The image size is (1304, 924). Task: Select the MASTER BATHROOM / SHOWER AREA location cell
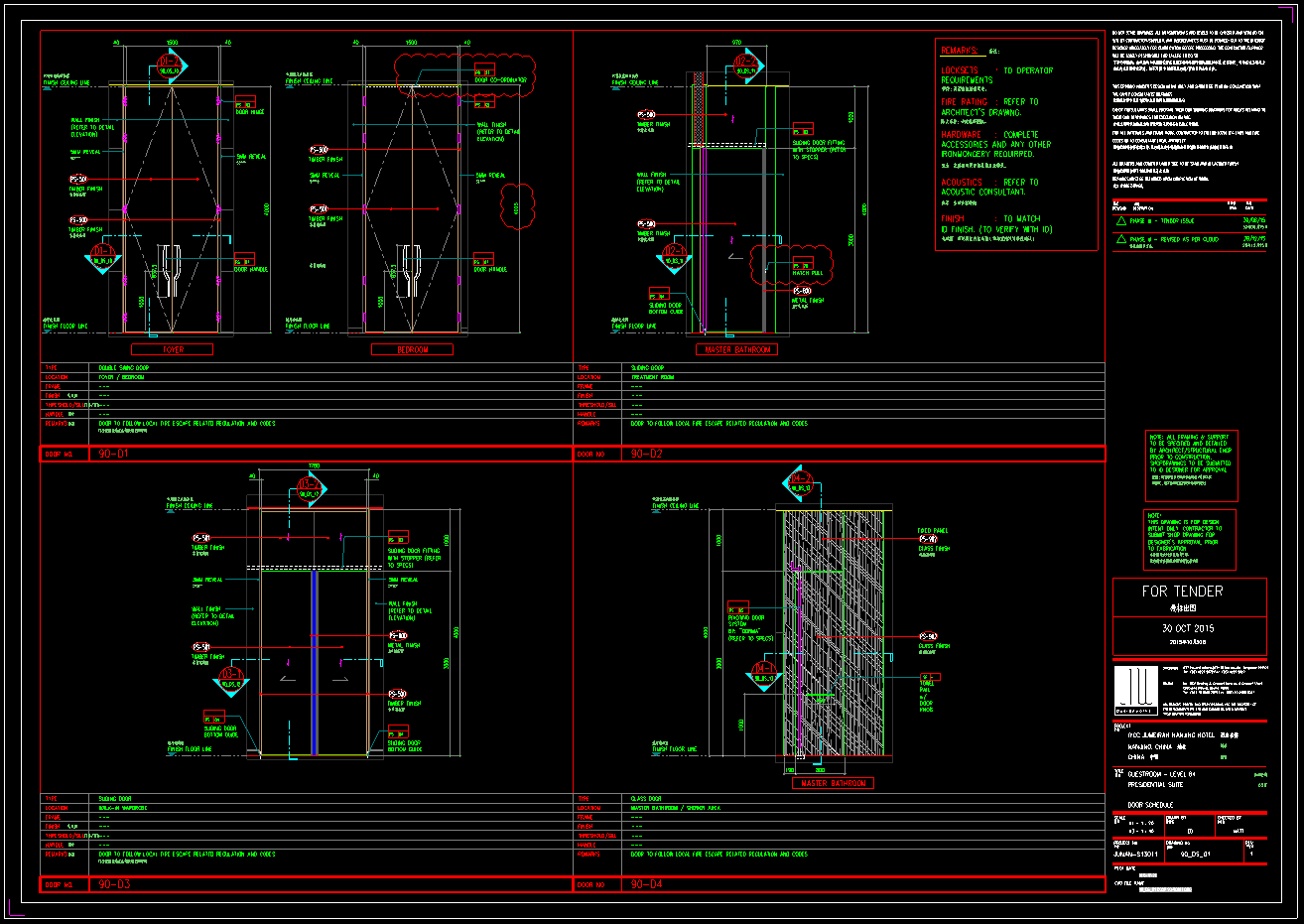[676, 808]
